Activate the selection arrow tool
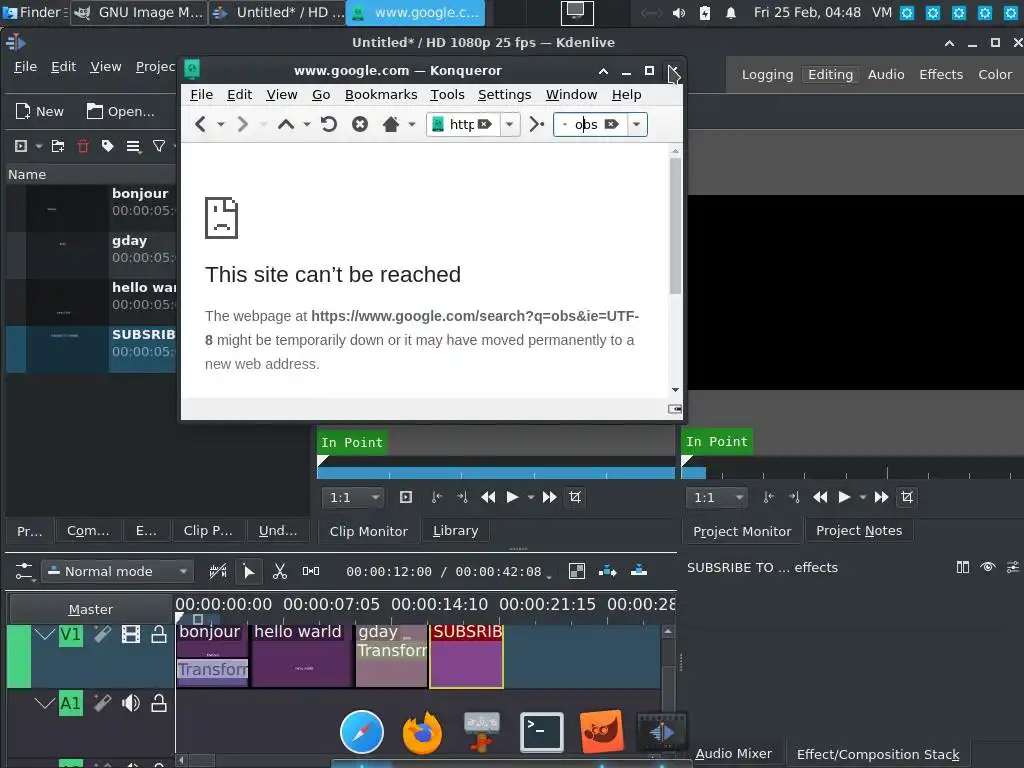The height and width of the screenshot is (768, 1024). click(248, 571)
